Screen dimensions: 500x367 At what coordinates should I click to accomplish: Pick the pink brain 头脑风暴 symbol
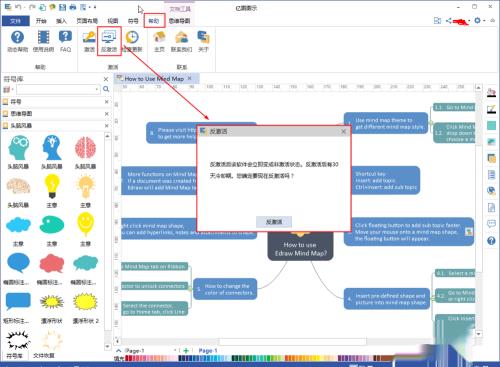tap(85, 147)
